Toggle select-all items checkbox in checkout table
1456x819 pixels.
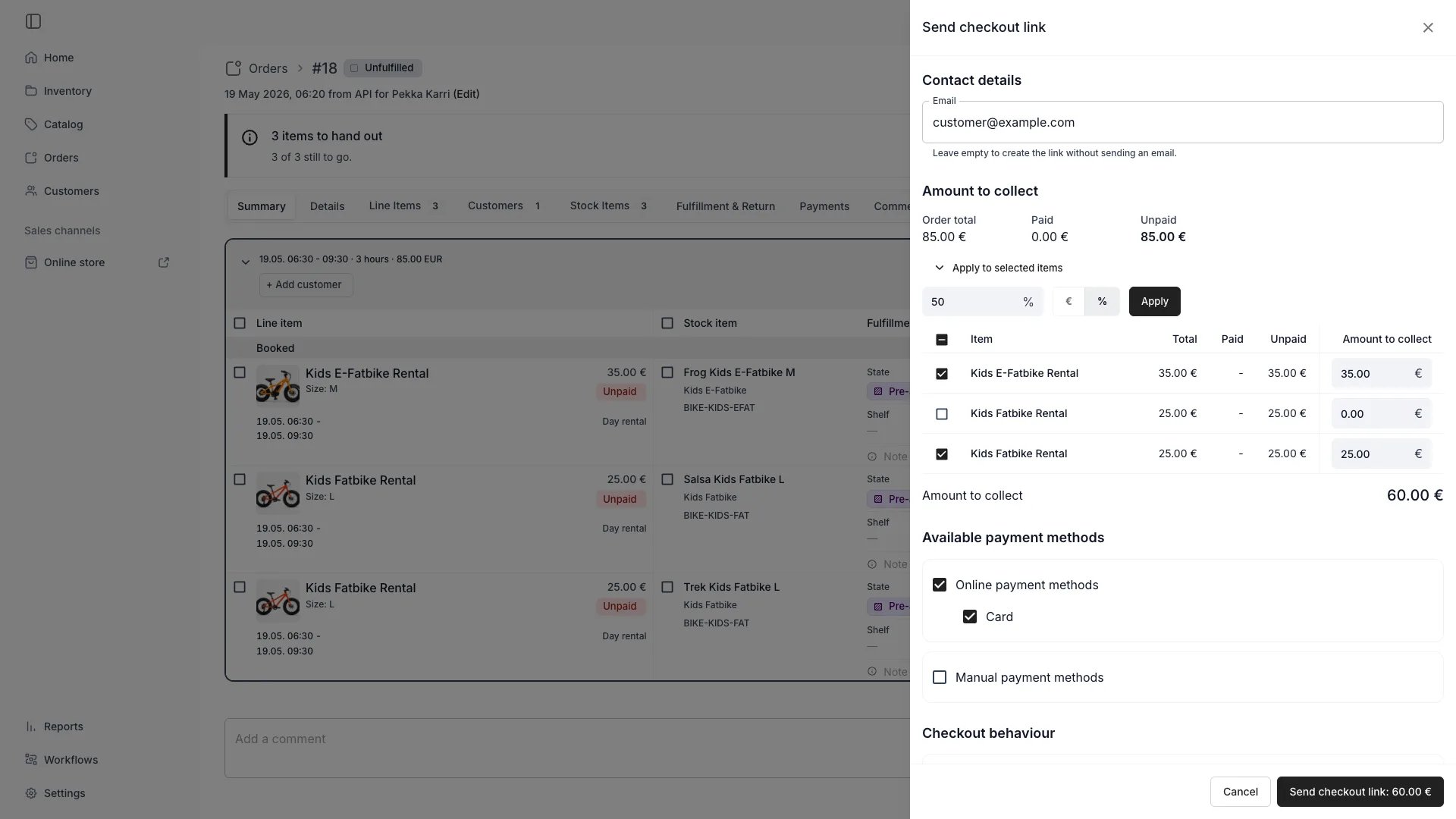(942, 340)
